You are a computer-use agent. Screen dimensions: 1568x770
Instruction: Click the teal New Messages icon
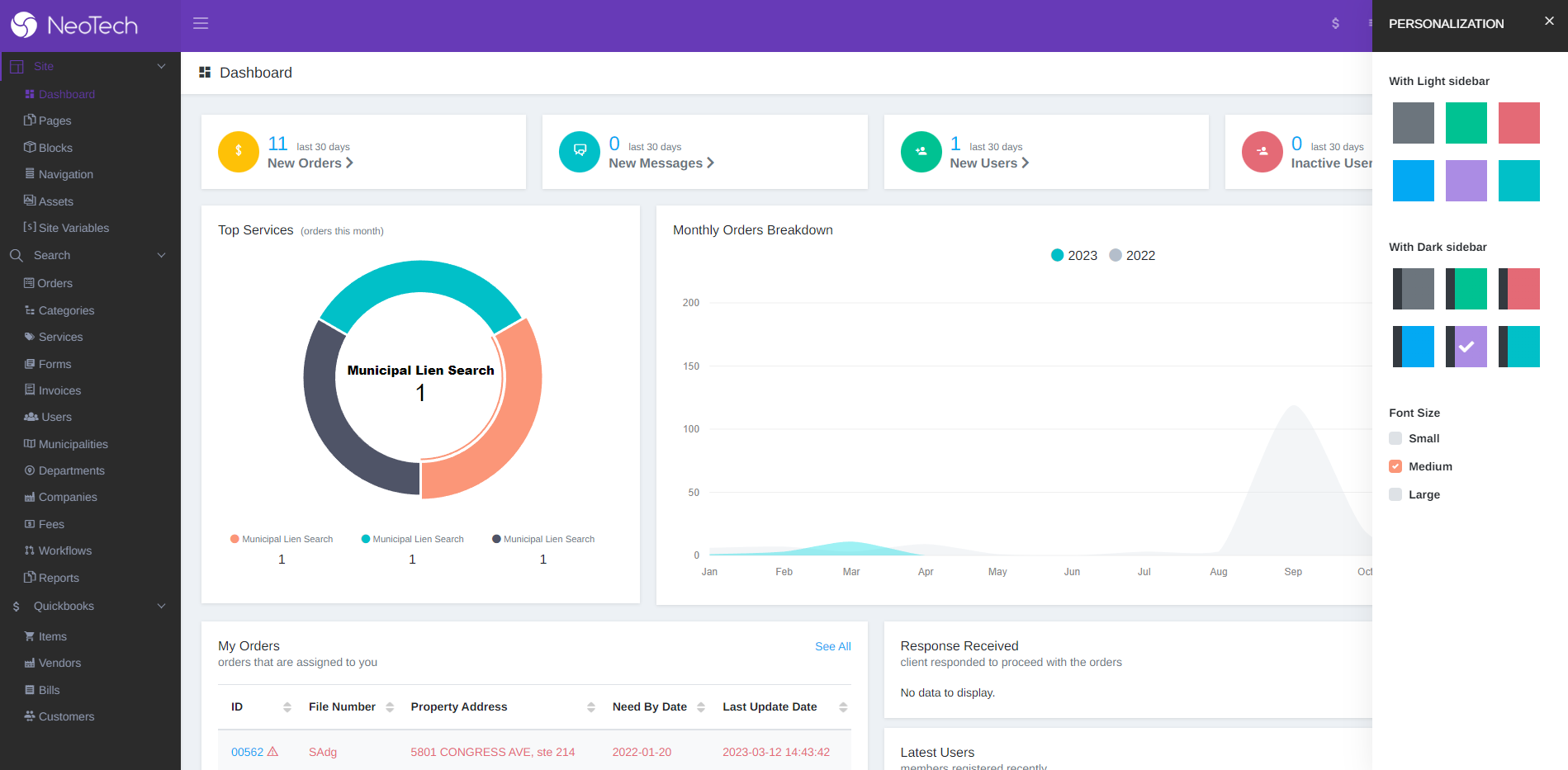tap(580, 151)
